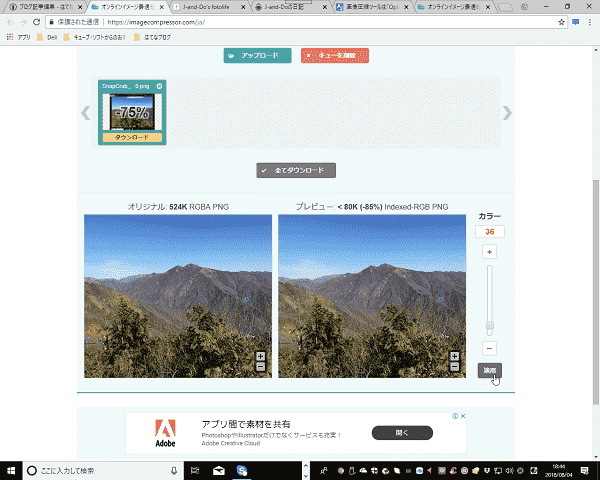Click the ad info icon
The width and height of the screenshot is (600, 480).
(455, 416)
